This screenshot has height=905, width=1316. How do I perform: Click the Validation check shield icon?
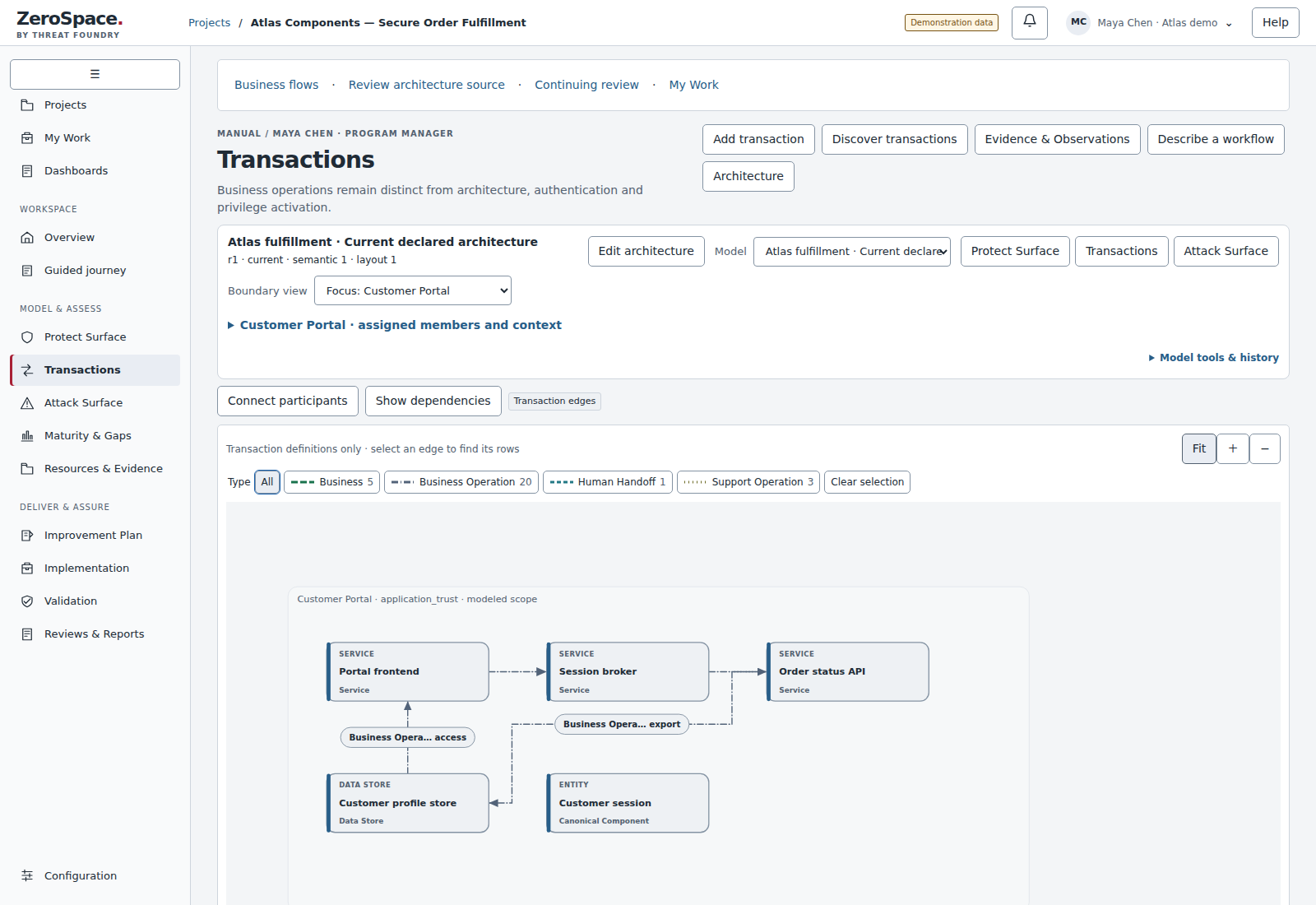point(27,601)
